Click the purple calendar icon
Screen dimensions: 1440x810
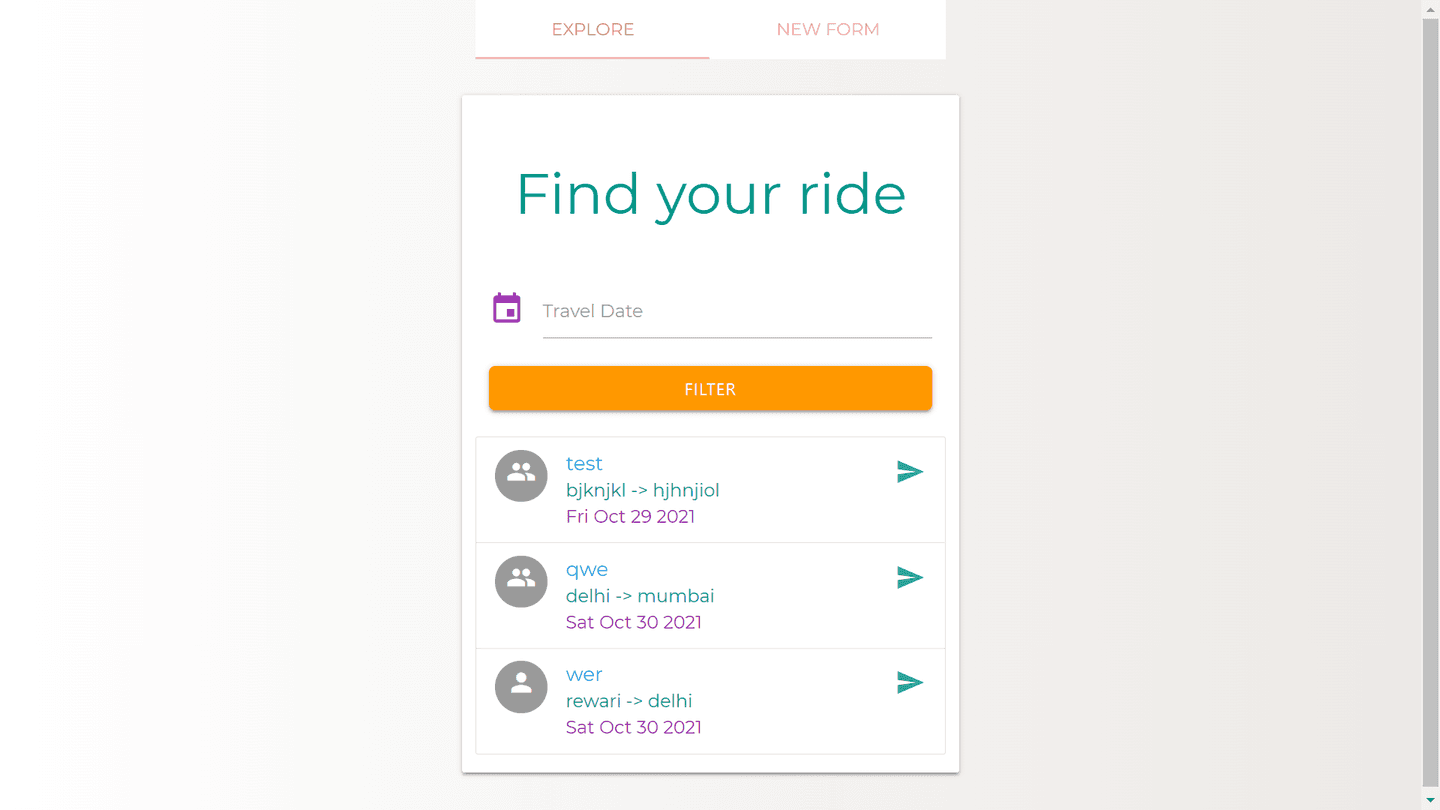[x=507, y=308]
